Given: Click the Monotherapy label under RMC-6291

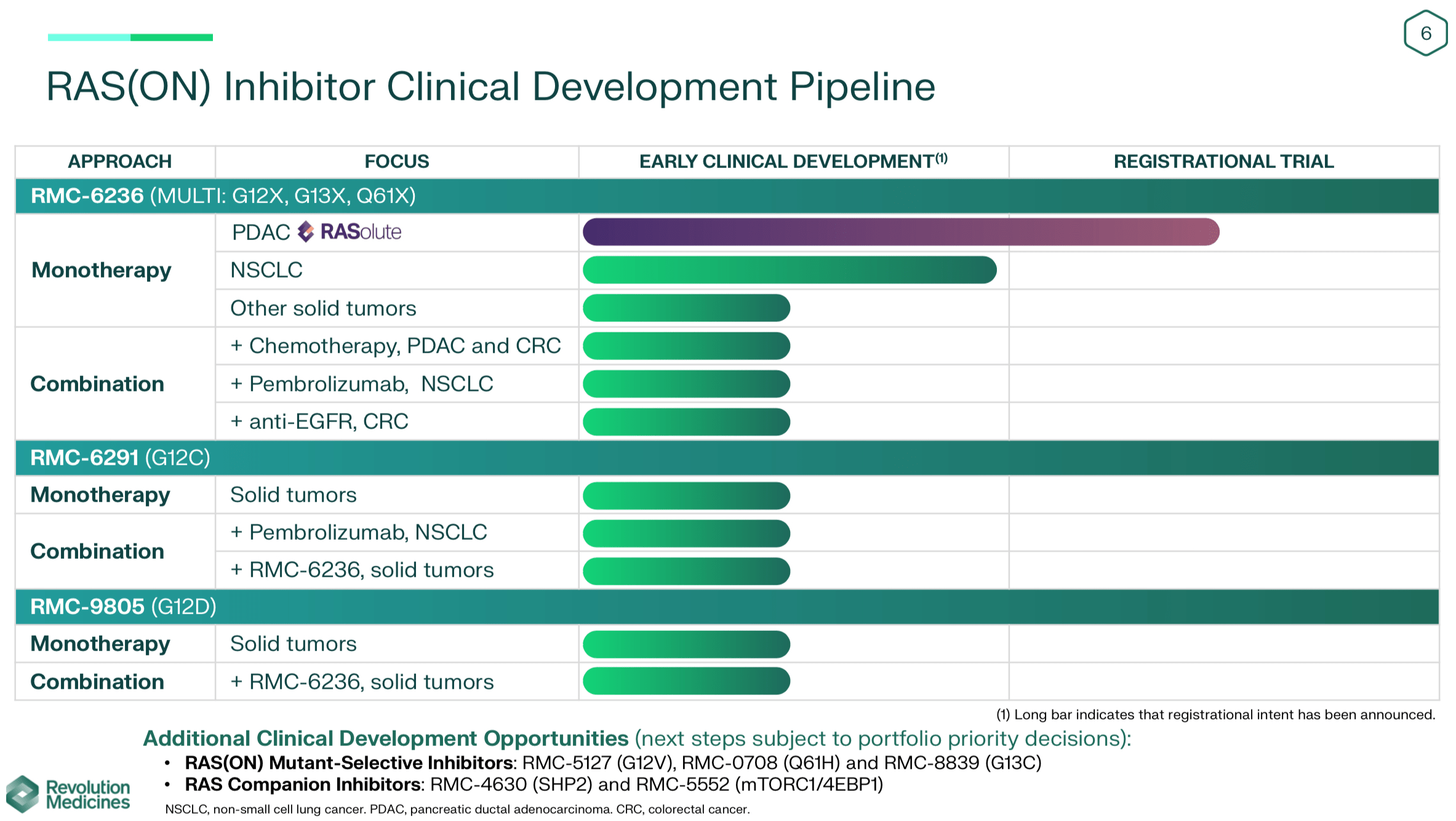Looking at the screenshot, I should 100,495.
